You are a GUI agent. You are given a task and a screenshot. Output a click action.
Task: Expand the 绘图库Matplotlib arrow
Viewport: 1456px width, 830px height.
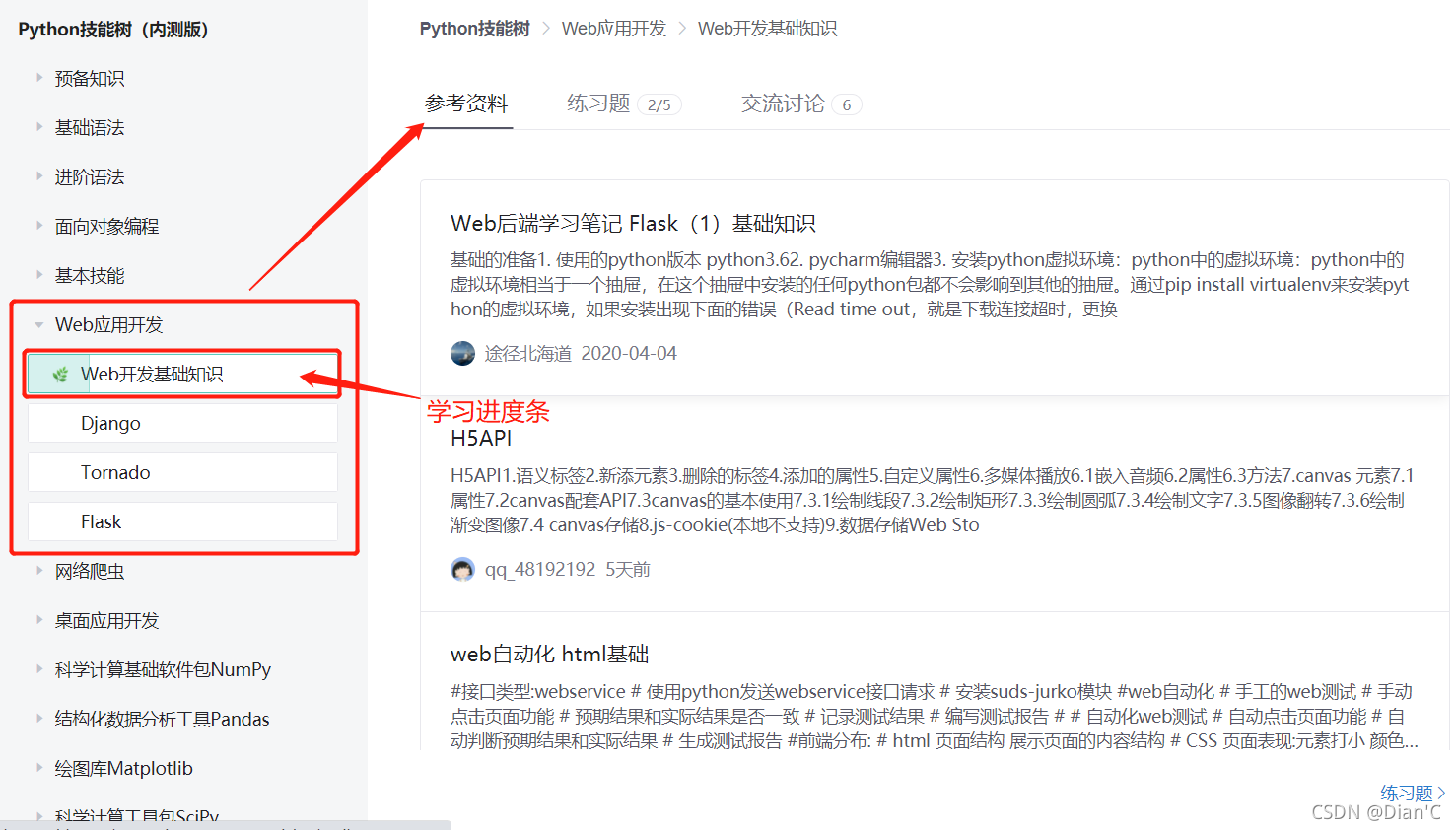pos(39,767)
